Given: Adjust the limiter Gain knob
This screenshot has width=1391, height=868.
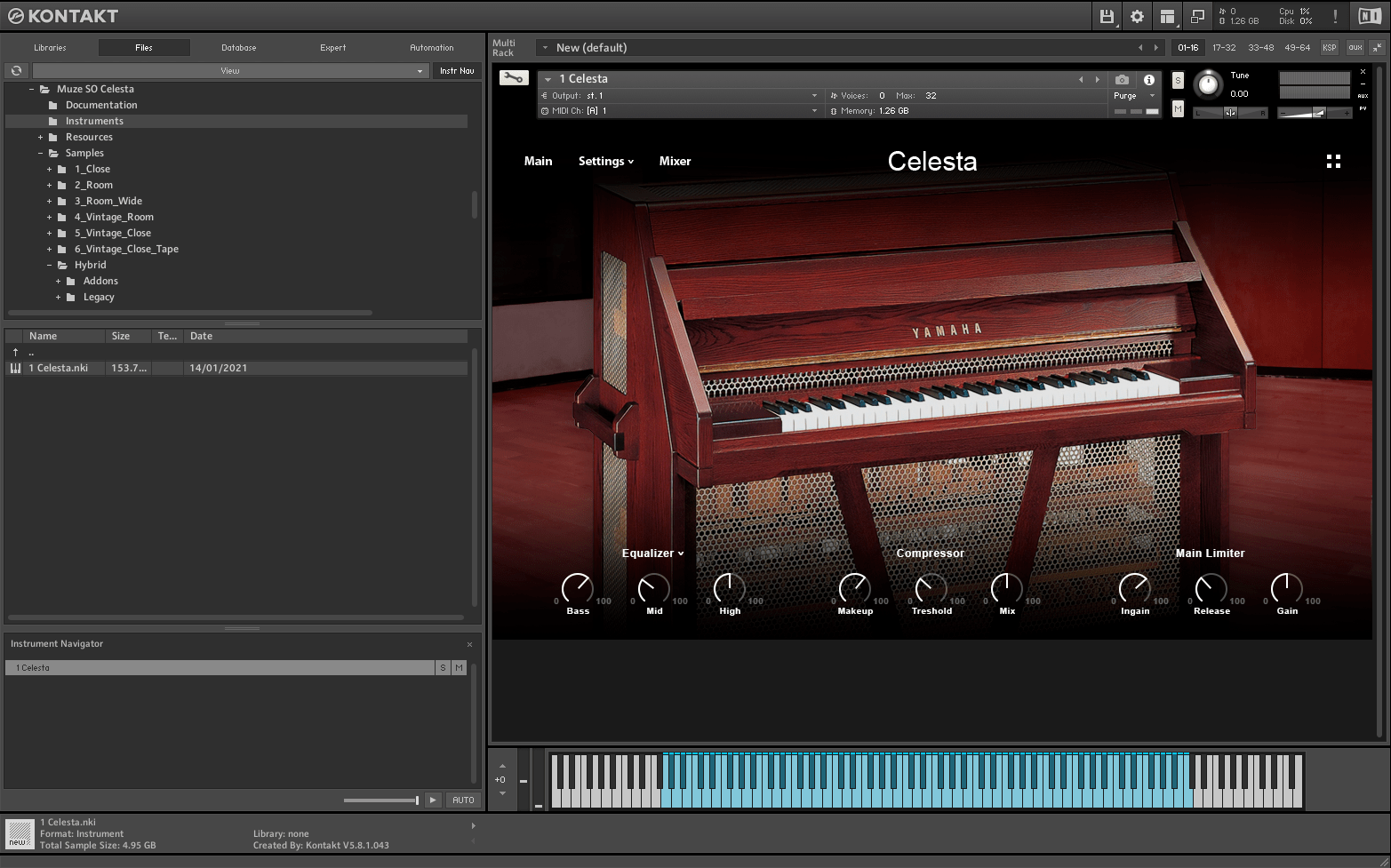Looking at the screenshot, I should pos(1286,588).
